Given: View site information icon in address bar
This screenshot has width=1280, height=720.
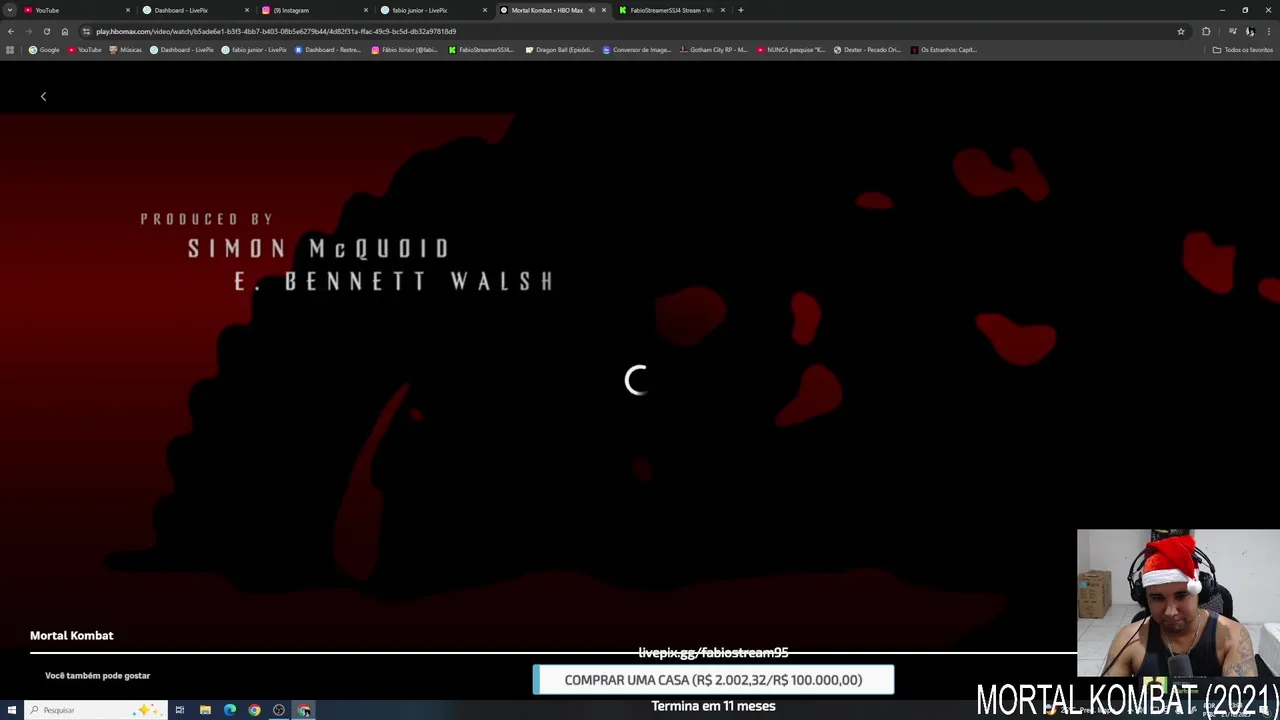Looking at the screenshot, I should [x=86, y=31].
